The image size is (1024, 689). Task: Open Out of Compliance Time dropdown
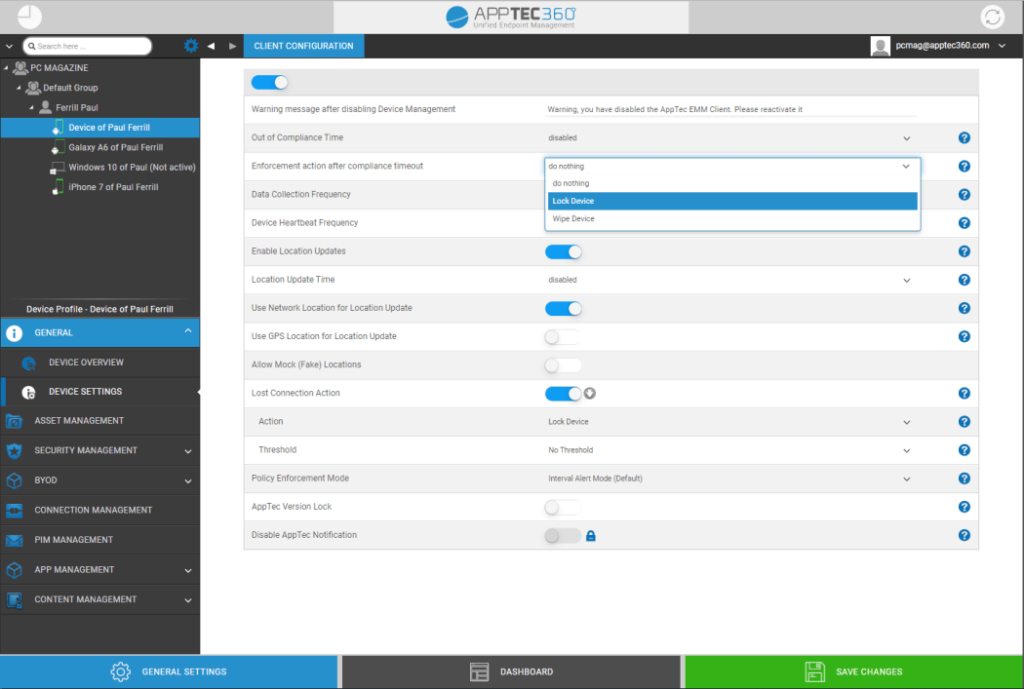tap(731, 138)
